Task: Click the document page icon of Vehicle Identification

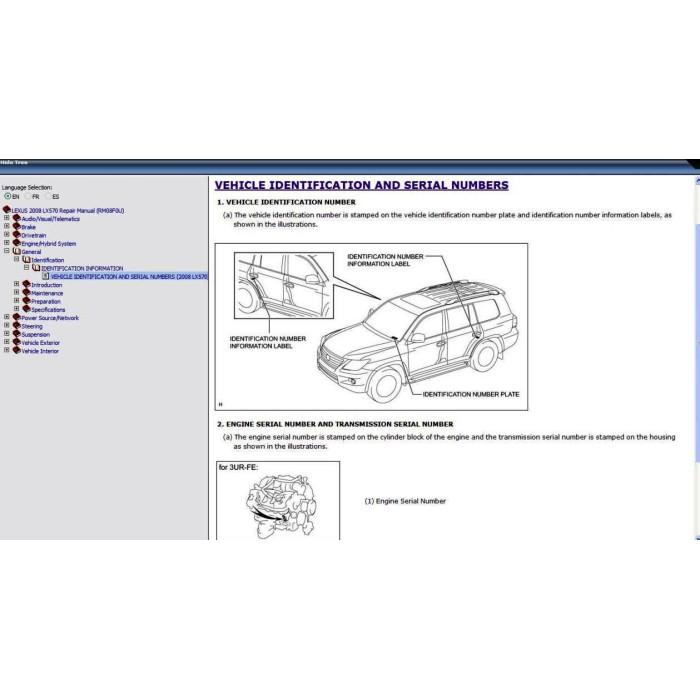Action: (46, 276)
